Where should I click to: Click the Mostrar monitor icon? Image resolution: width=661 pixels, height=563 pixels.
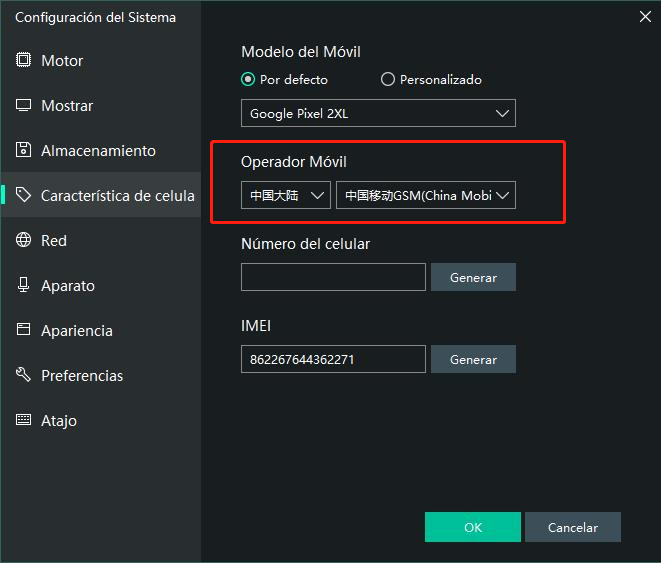23,105
